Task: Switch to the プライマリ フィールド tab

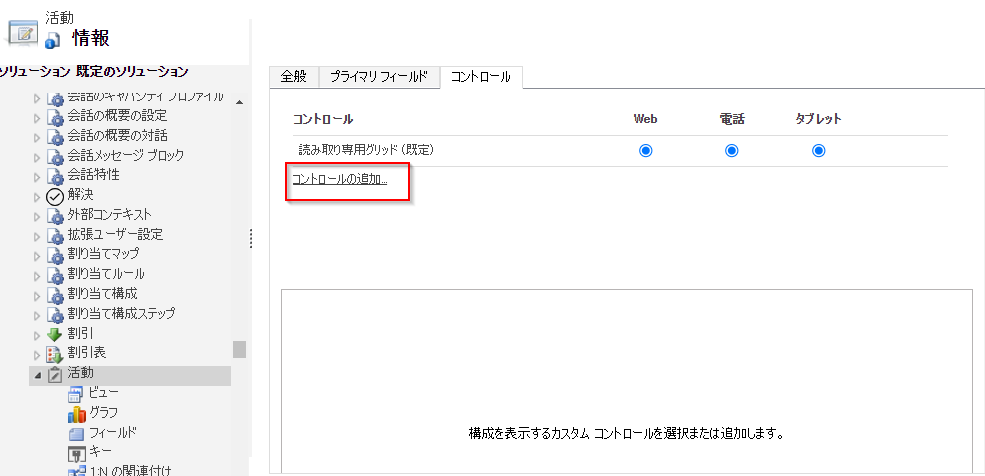Action: [379, 77]
